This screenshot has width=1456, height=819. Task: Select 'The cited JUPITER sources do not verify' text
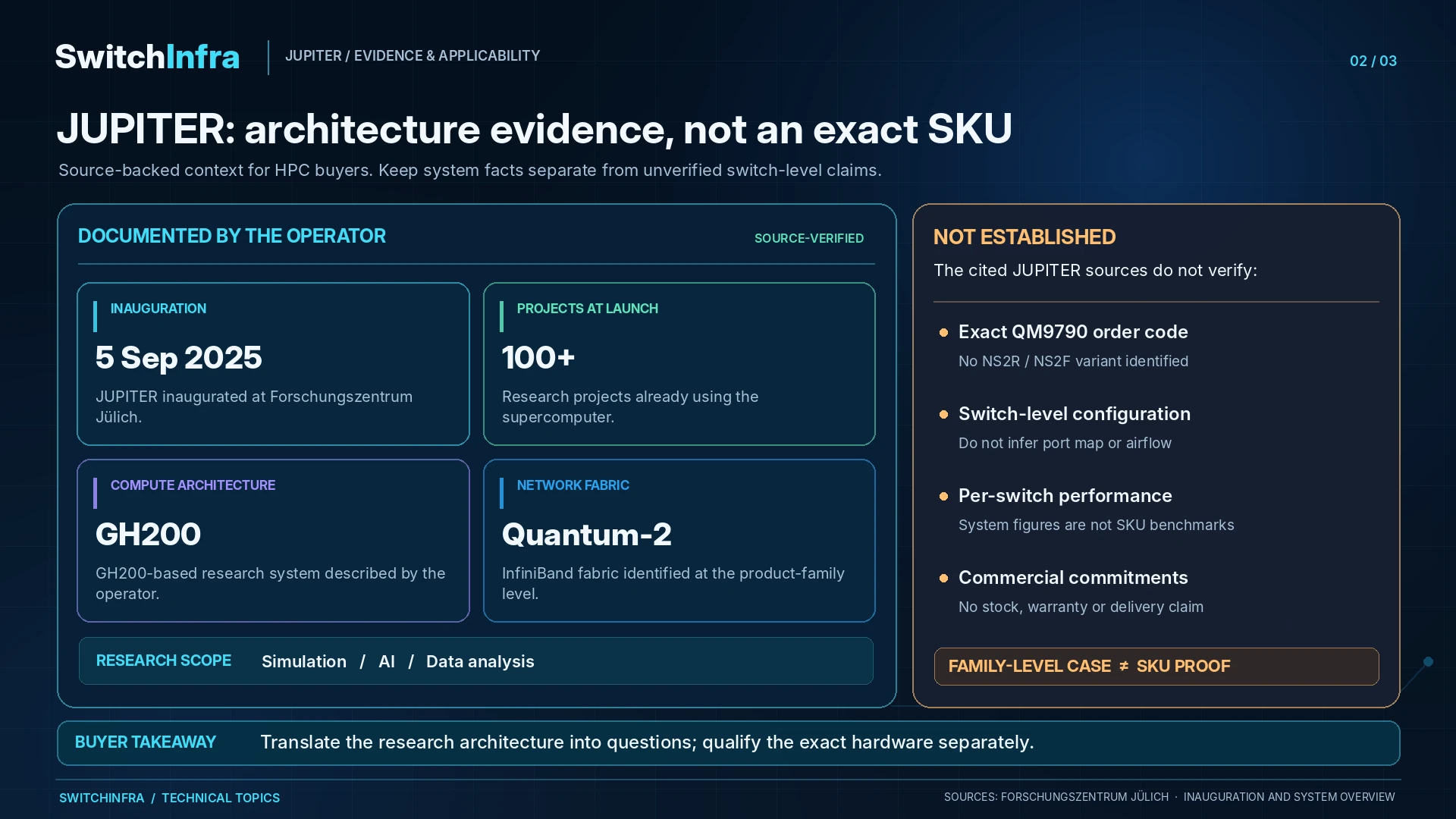pyautogui.click(x=1095, y=270)
